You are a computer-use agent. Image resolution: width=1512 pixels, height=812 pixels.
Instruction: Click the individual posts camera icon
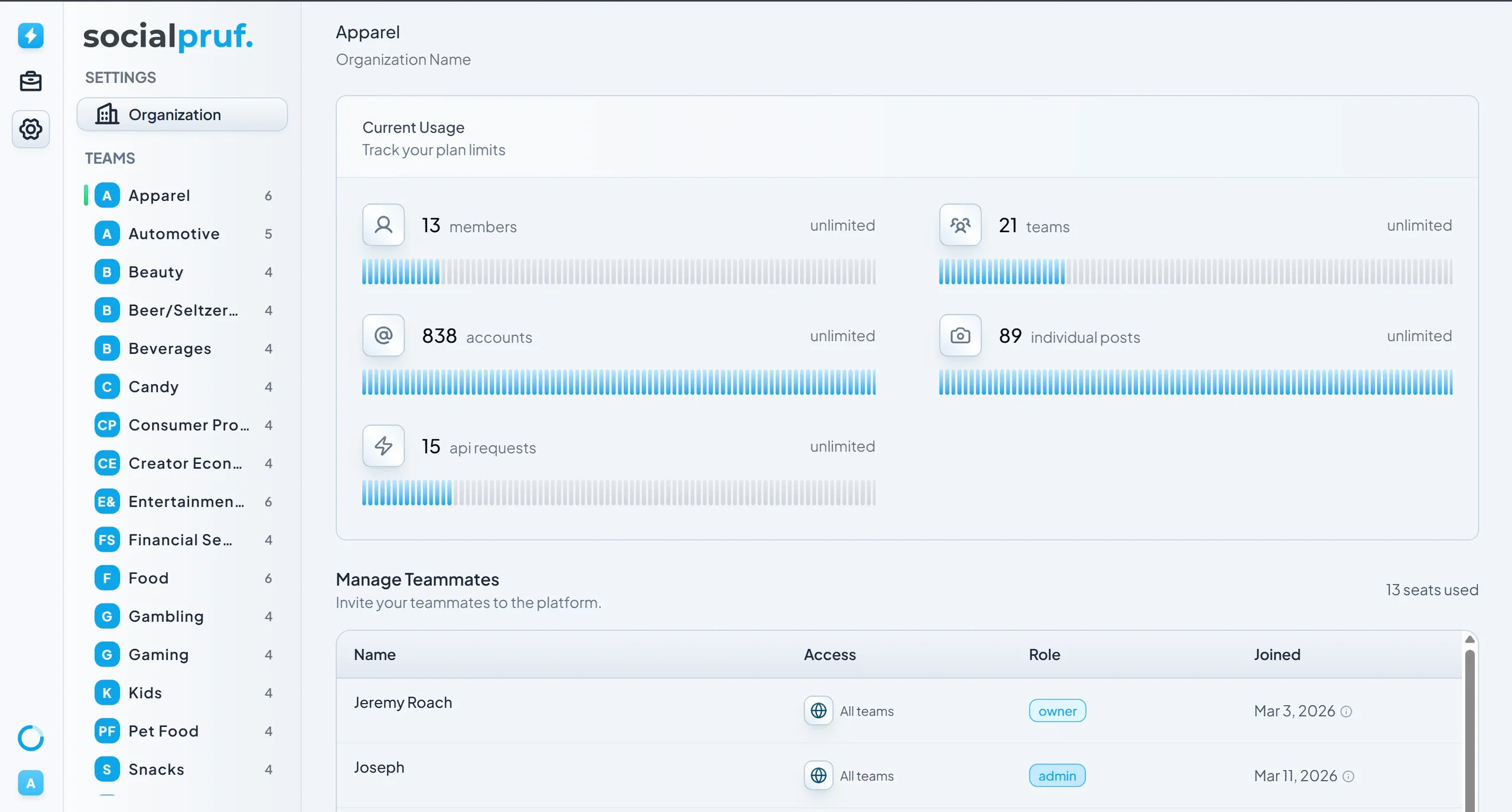pos(960,335)
